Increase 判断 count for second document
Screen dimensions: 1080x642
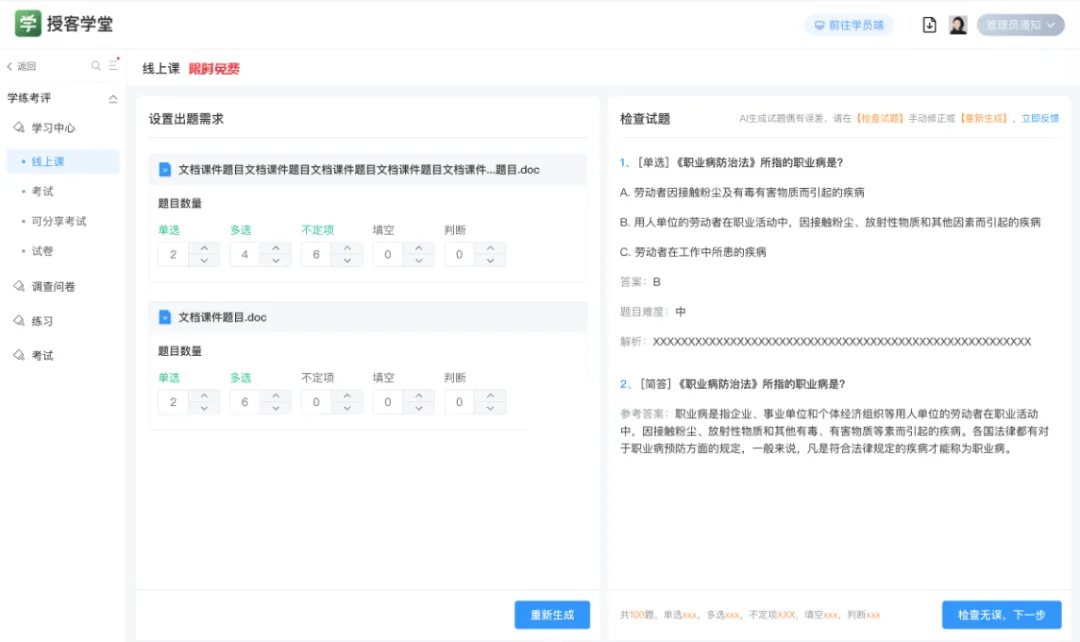(x=490, y=396)
